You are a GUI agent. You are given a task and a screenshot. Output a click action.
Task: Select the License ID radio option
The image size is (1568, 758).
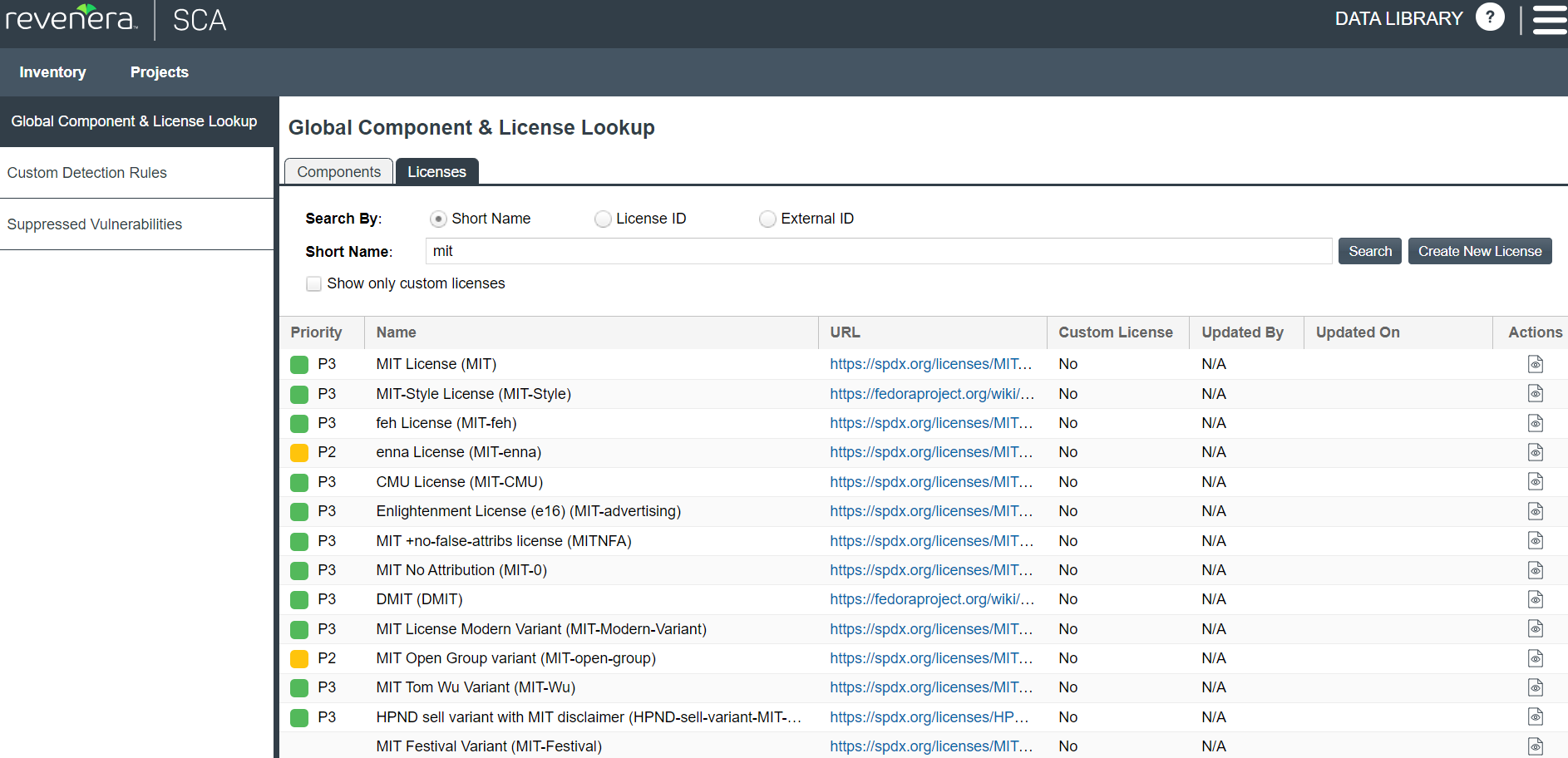click(603, 219)
